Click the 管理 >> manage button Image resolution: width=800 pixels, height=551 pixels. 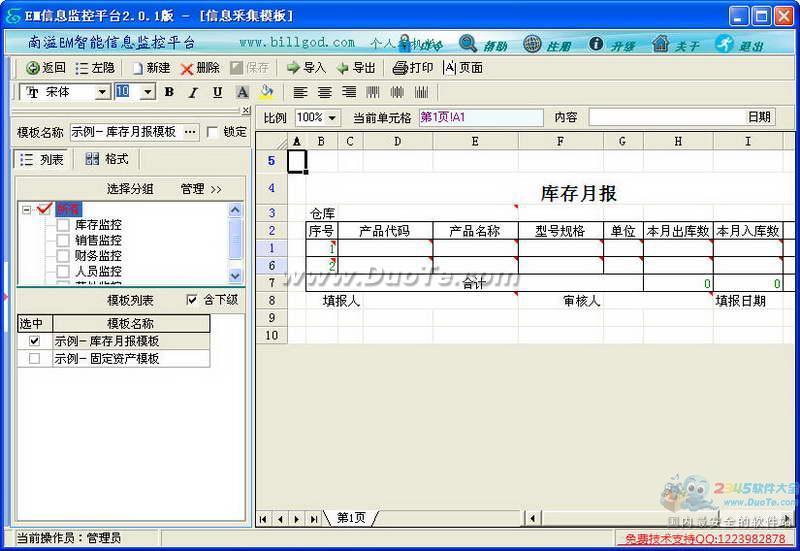point(200,188)
